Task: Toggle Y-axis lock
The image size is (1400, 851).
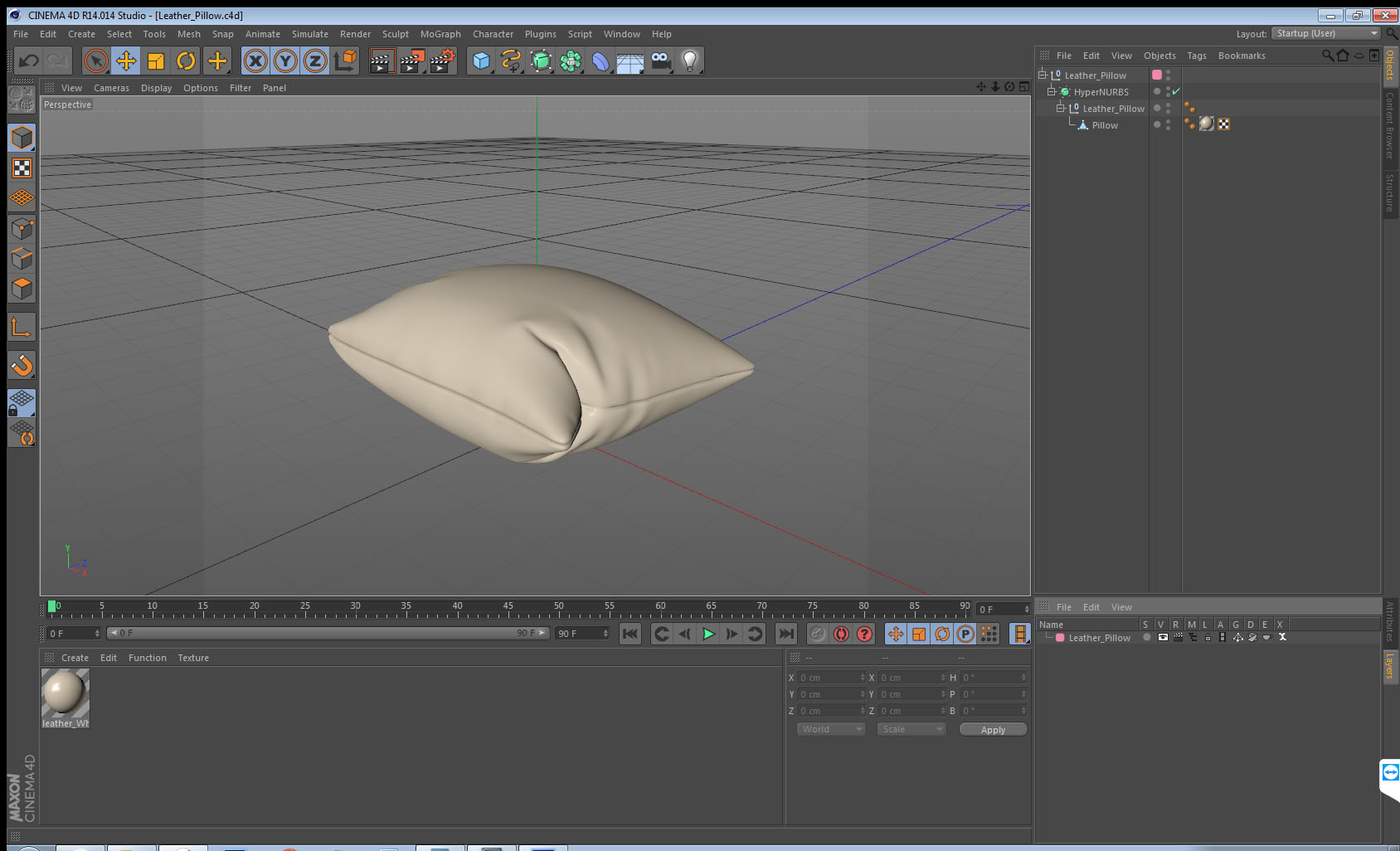Action: pos(285,61)
